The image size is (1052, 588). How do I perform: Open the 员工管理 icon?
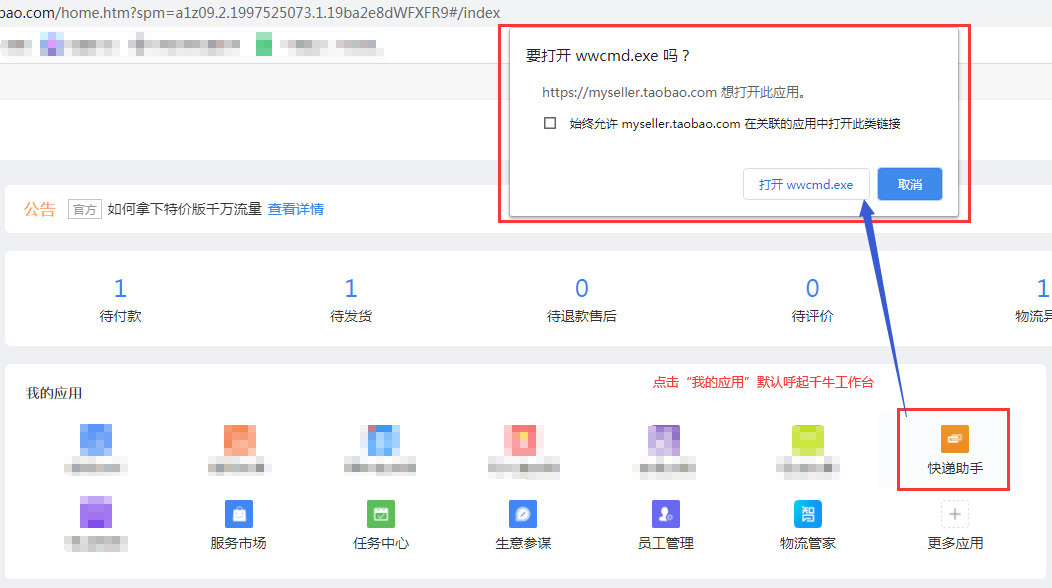click(666, 514)
